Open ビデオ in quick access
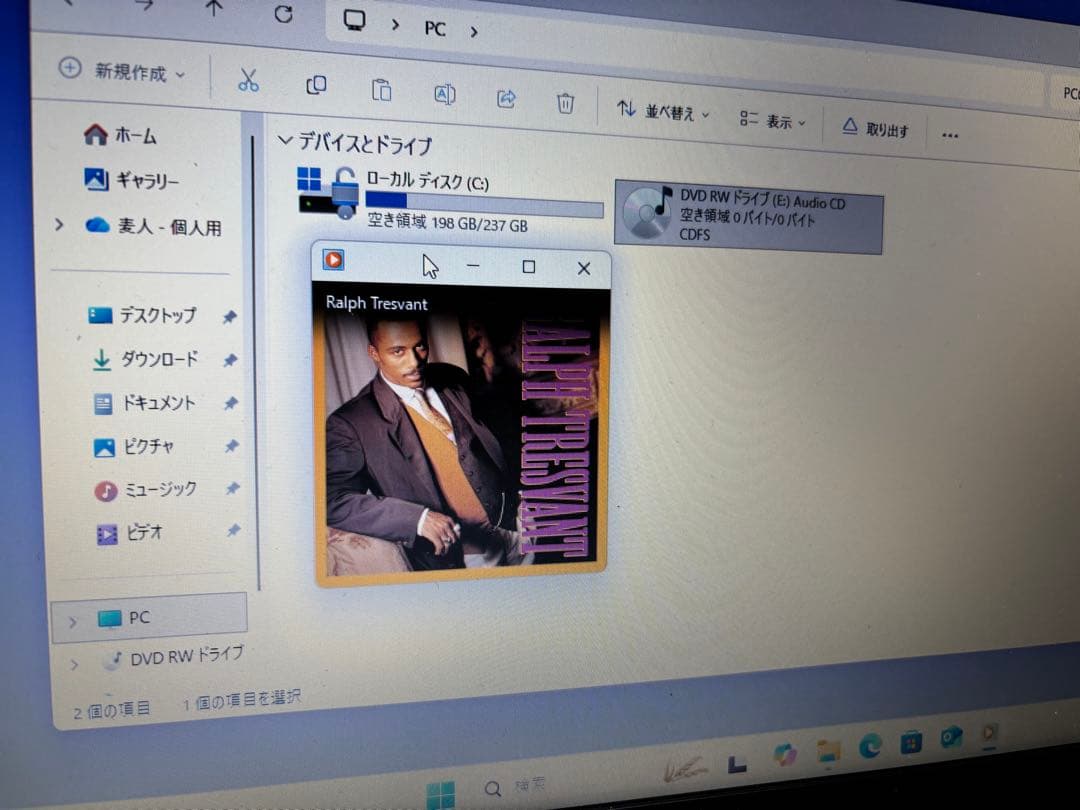The image size is (1080, 810). 130,532
